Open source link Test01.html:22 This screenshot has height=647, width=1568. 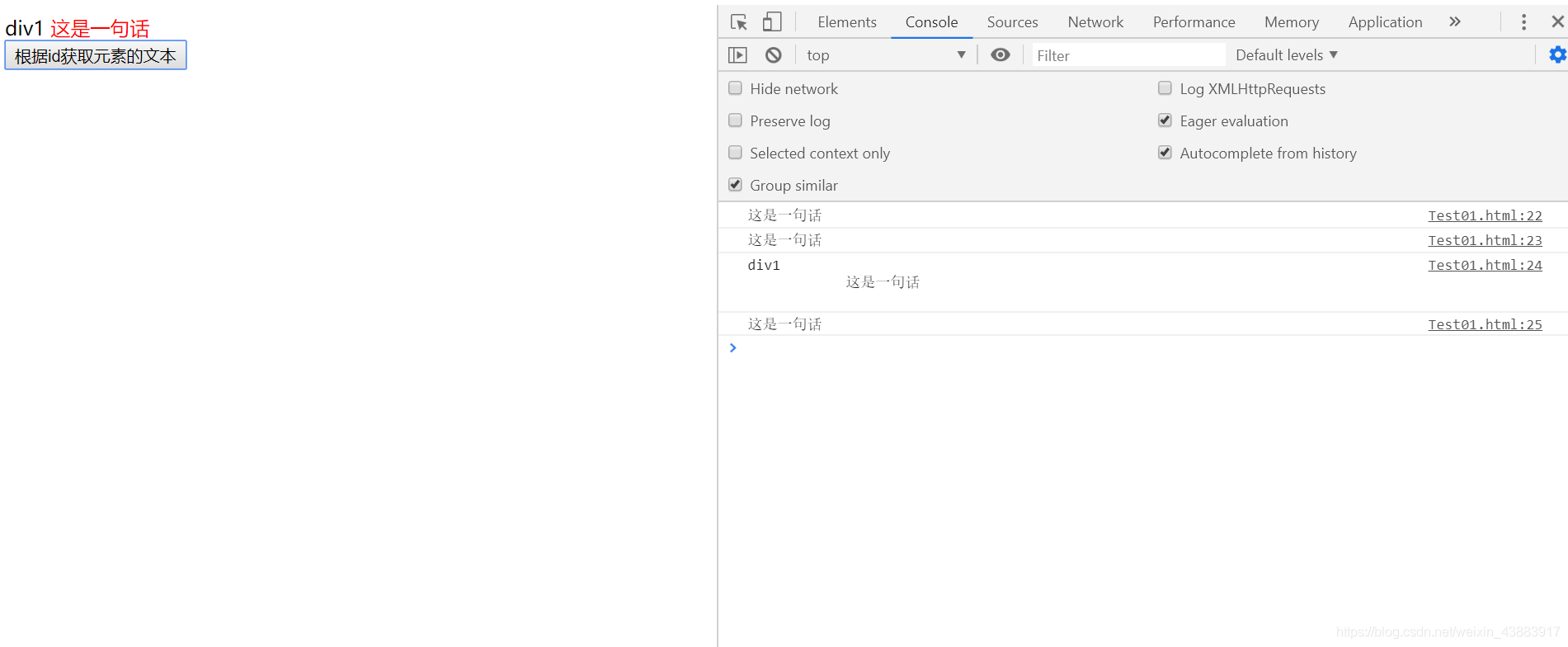click(x=1485, y=215)
